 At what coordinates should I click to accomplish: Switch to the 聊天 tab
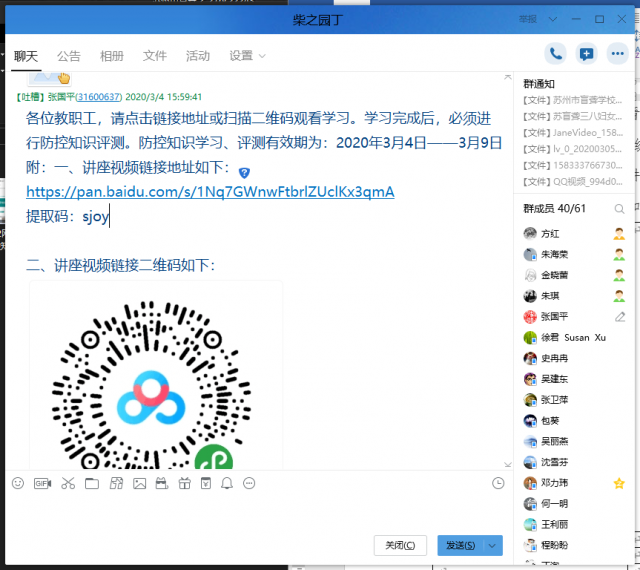click(26, 56)
